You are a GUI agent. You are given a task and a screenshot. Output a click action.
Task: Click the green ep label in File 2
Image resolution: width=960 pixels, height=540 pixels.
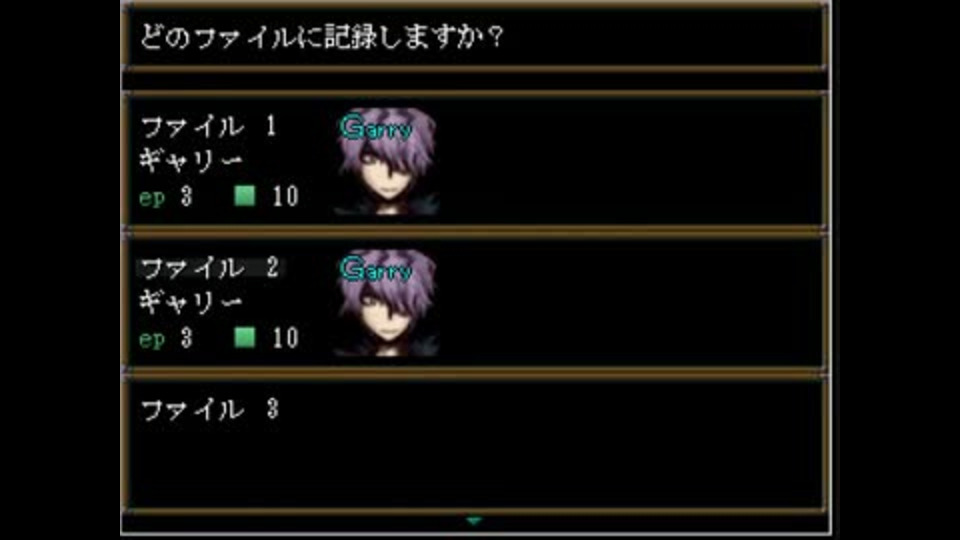[152, 340]
